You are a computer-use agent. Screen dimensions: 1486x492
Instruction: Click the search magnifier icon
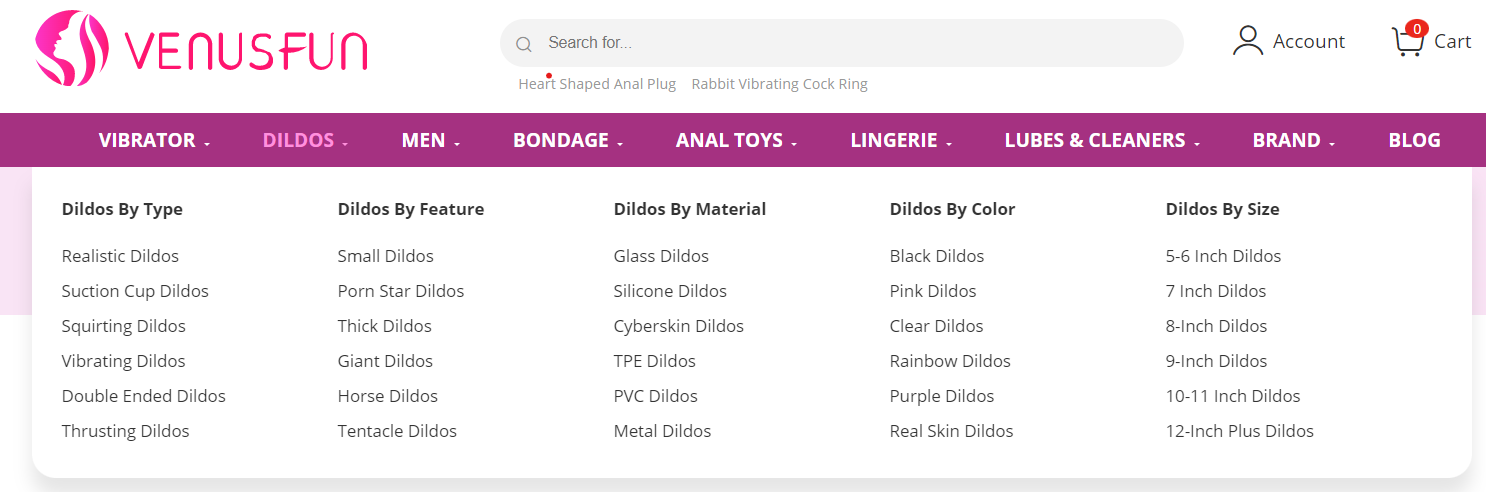(x=523, y=44)
